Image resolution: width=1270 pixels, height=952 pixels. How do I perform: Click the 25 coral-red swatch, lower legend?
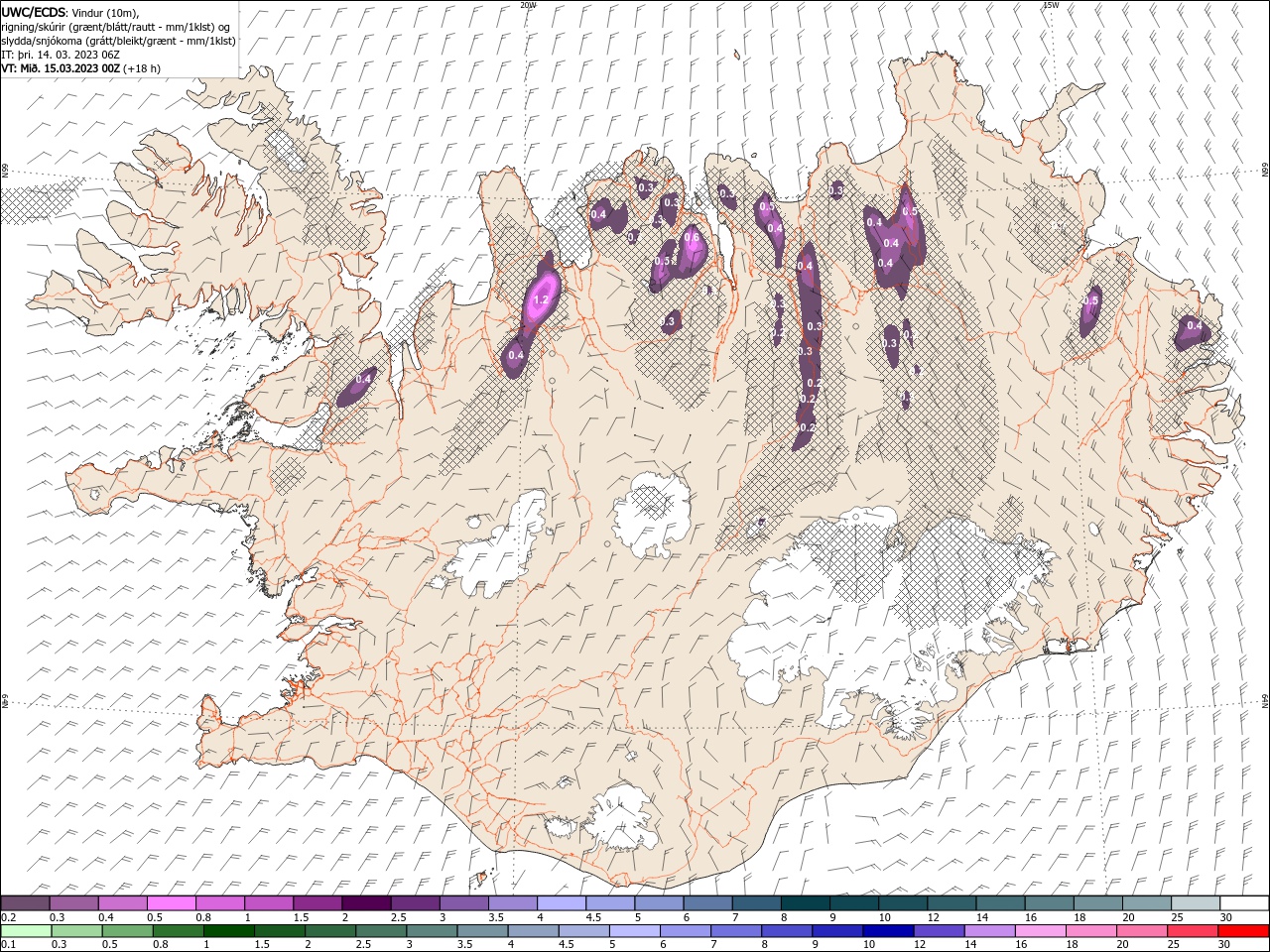coord(1192,931)
